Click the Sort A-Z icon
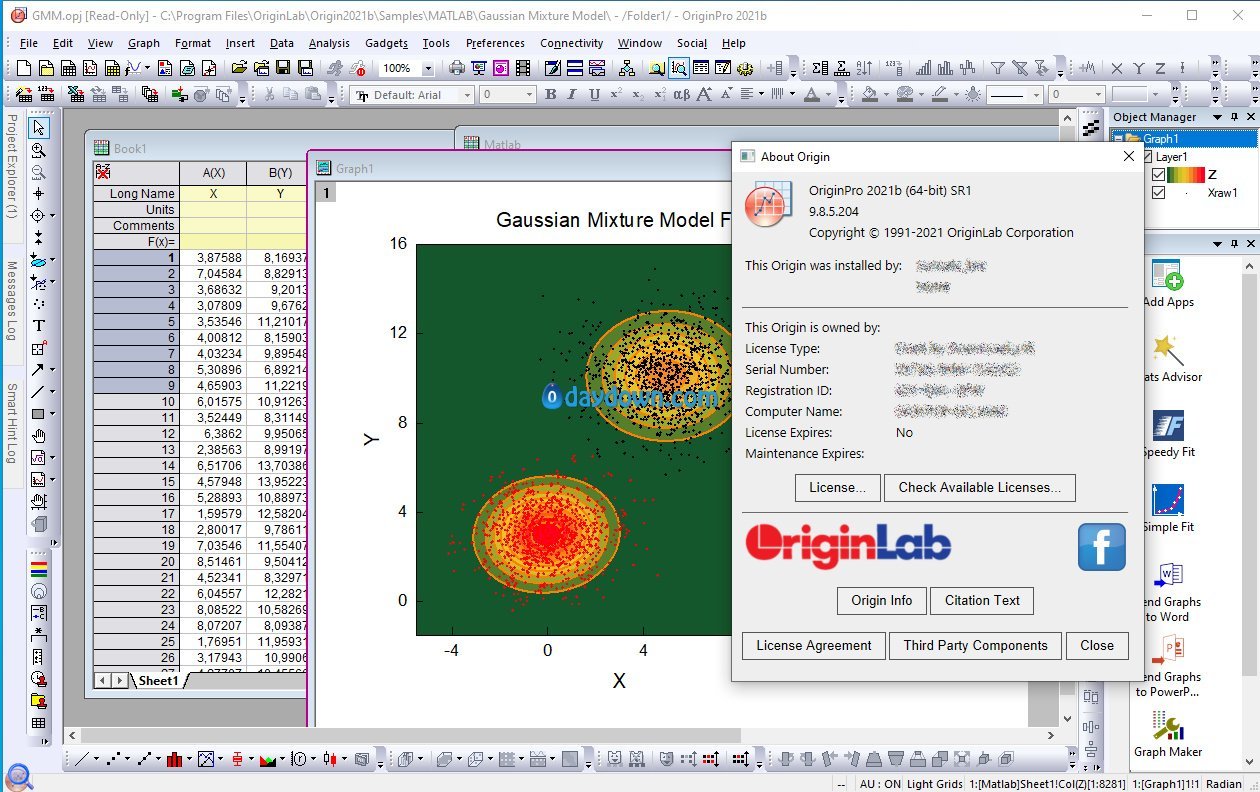This screenshot has height=792, width=1260. 863,68
